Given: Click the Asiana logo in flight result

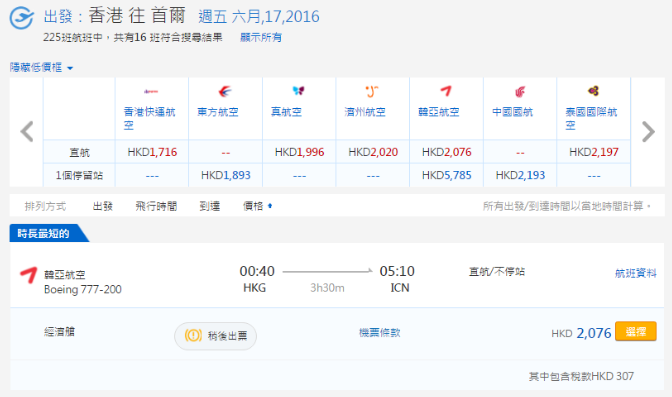Looking at the screenshot, I should pyautogui.click(x=29, y=275).
